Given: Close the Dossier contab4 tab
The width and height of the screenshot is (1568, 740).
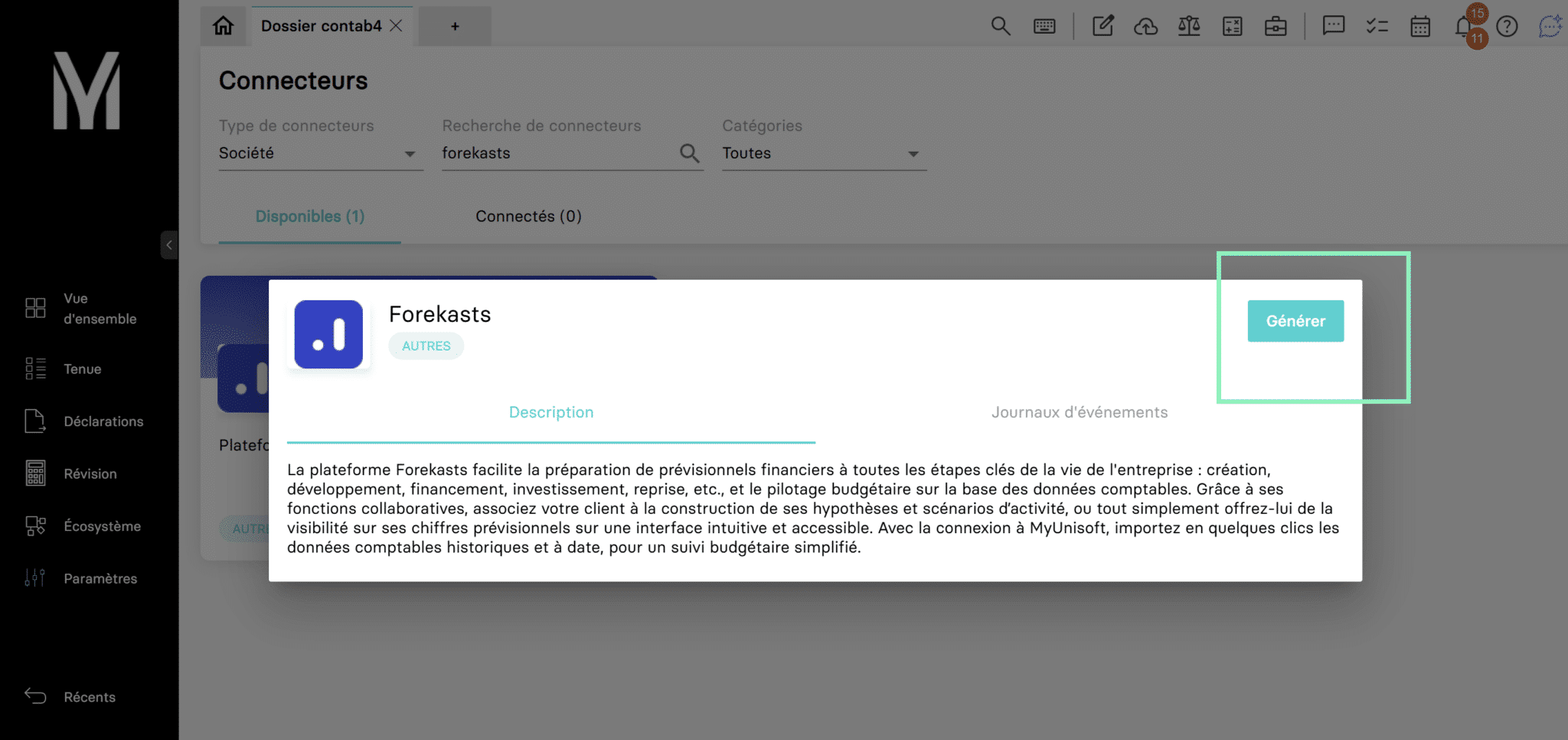Looking at the screenshot, I should tap(396, 26).
